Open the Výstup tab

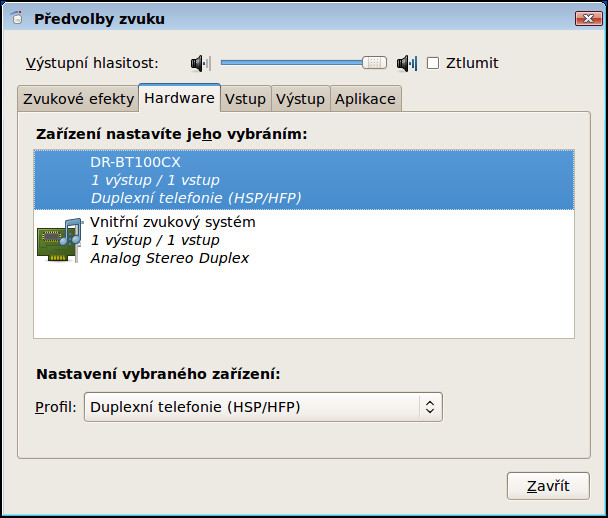click(301, 99)
